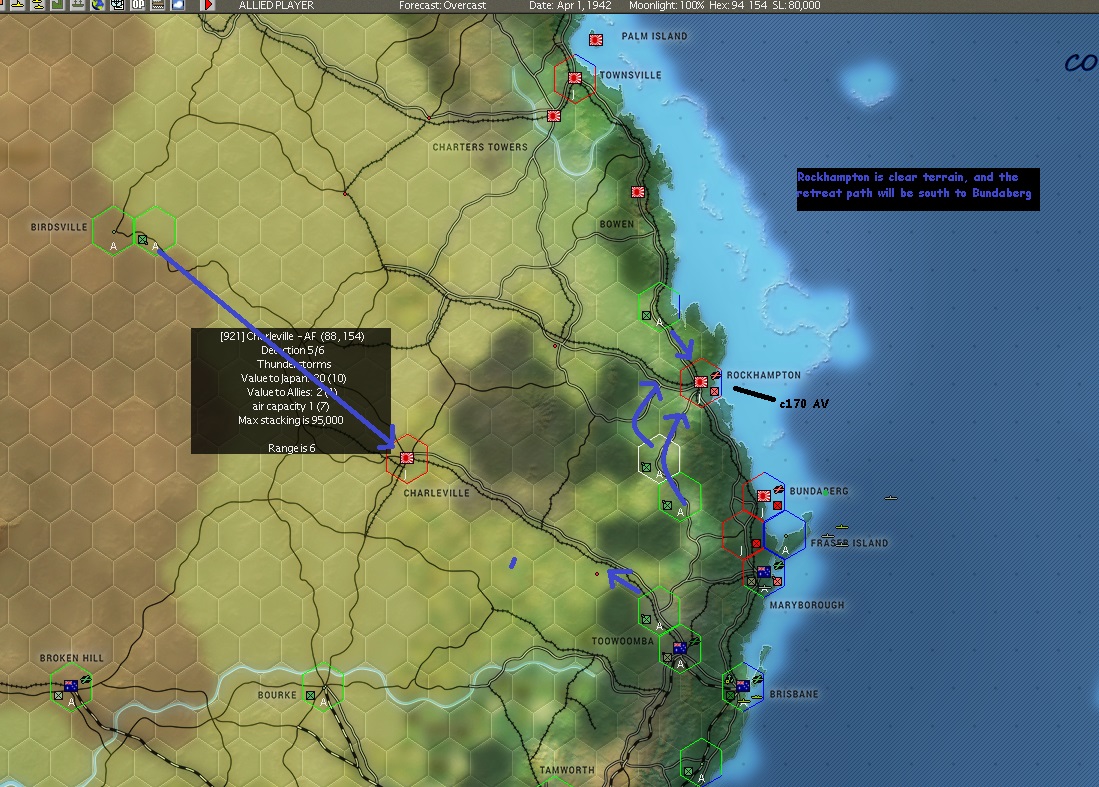Click the red end-turn arrow
Image resolution: width=1099 pixels, height=787 pixels.
(208, 4)
